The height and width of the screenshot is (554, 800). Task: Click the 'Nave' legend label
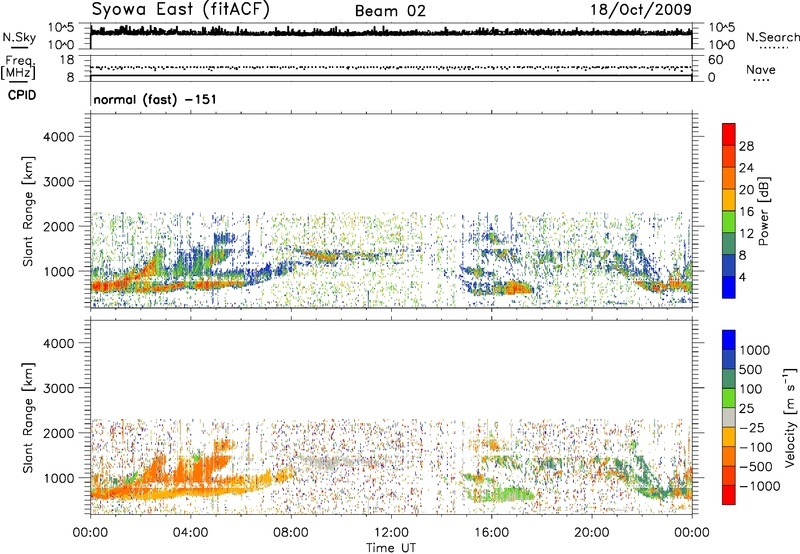(x=761, y=69)
